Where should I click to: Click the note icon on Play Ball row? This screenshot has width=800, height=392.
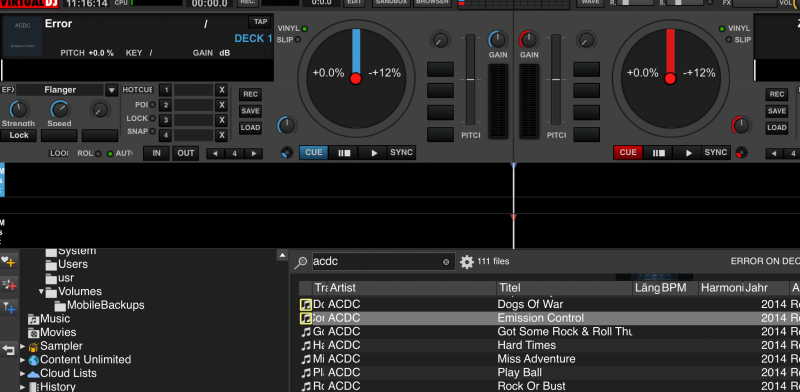point(306,373)
